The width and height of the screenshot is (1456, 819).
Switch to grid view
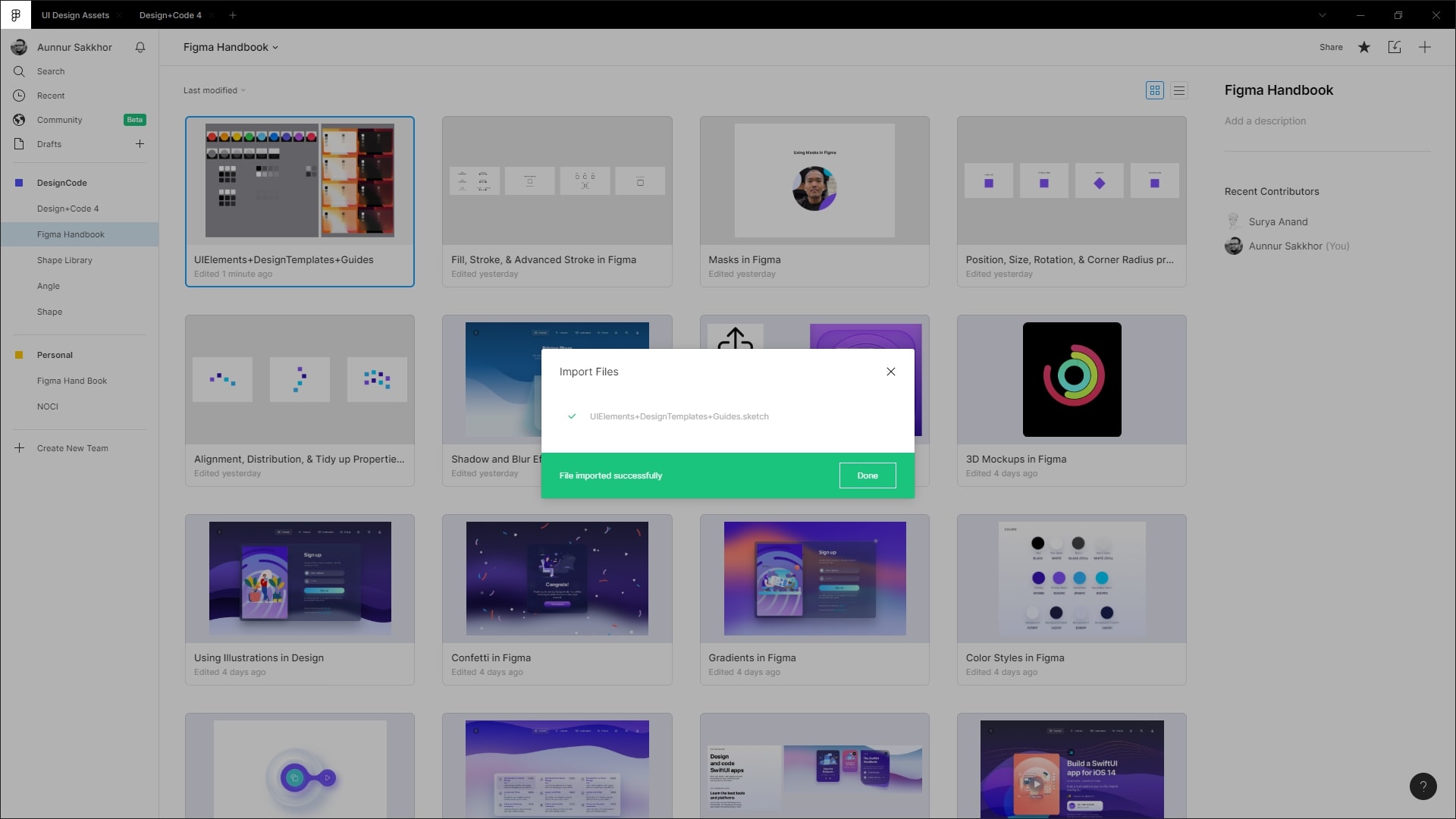click(1155, 90)
